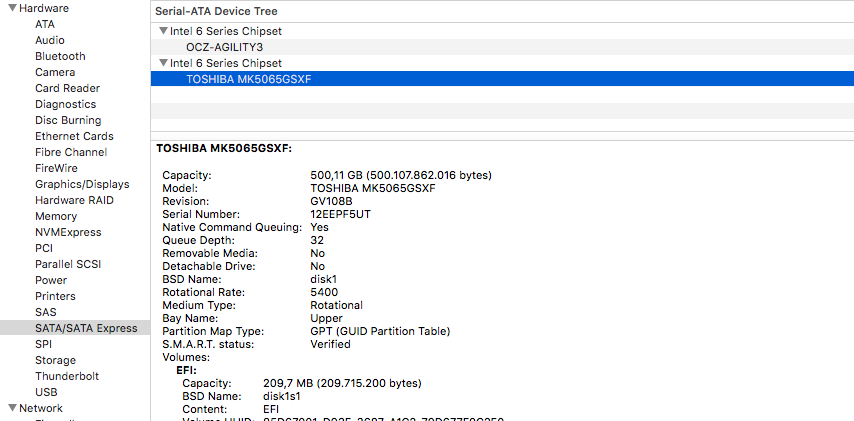854x421 pixels.
Task: Click the Bay Name value Upper
Action: (326, 318)
